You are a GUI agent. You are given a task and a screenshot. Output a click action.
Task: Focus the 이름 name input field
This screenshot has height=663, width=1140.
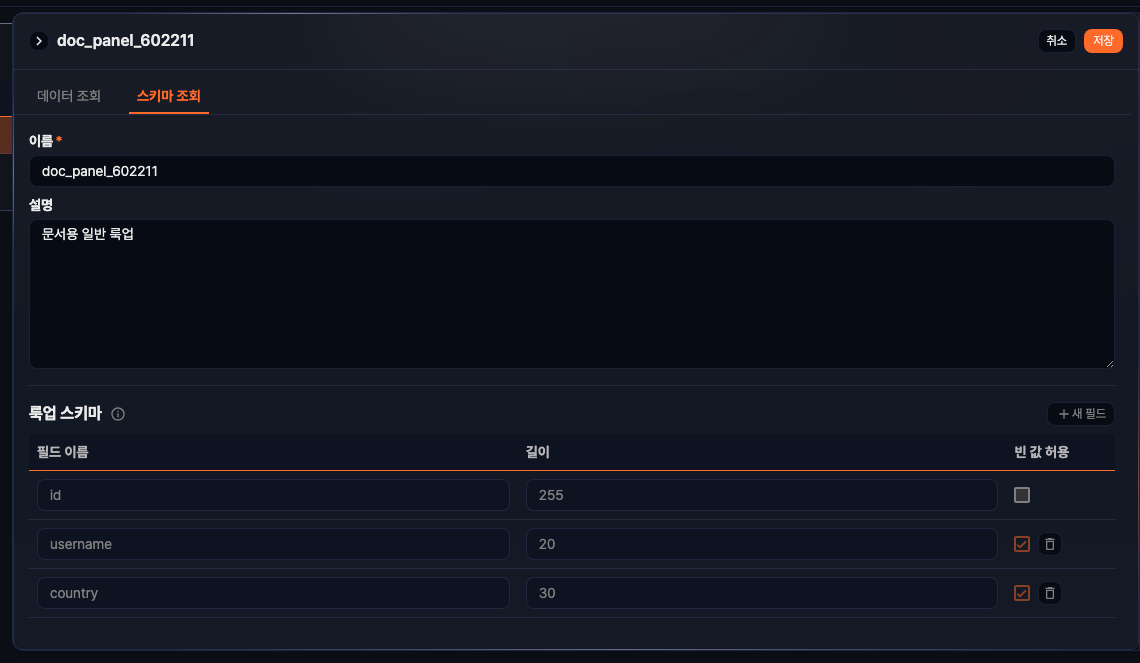pyautogui.click(x=571, y=171)
